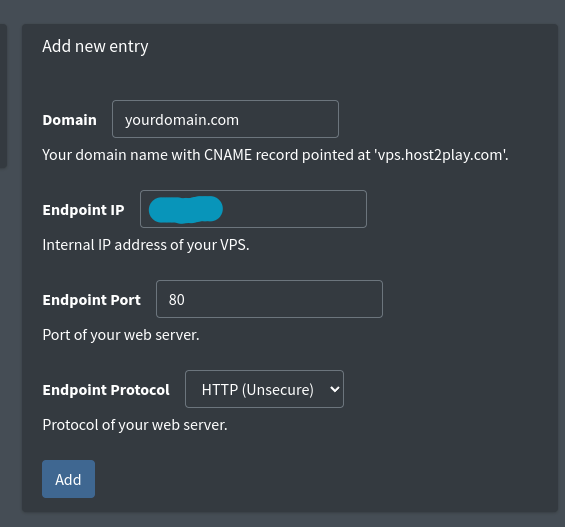Click the adjacent dark panel on left edge

3,96
